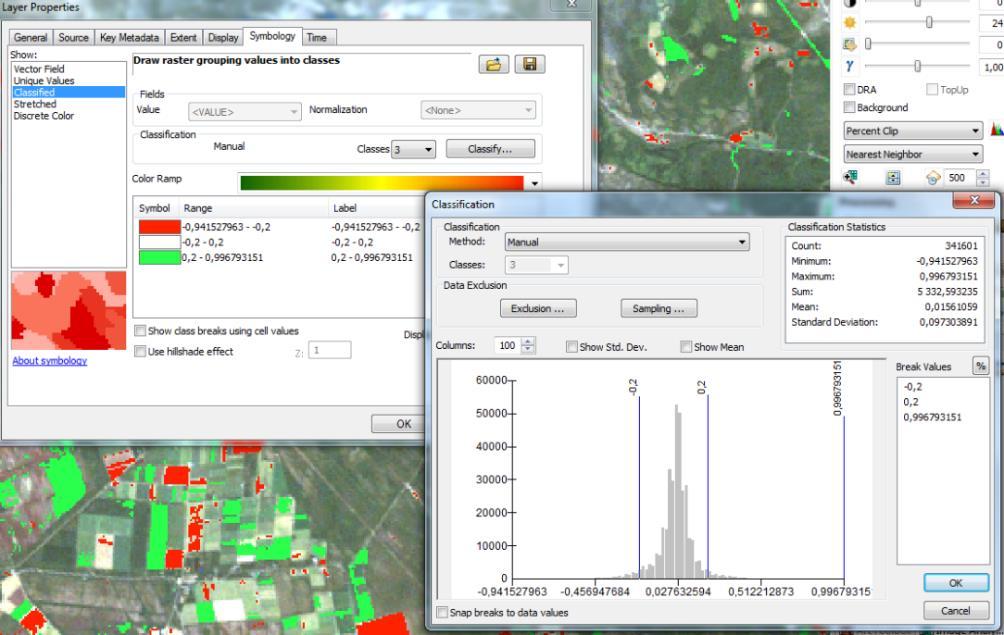Click the Sampling ... button
This screenshot has width=1004, height=635.
click(x=659, y=309)
